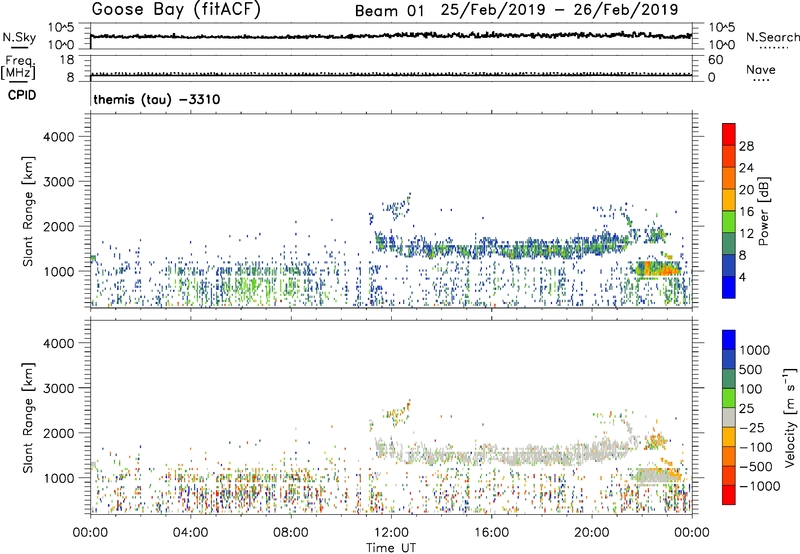Click the "N.Search" legend label
Image resolution: width=800 pixels, height=554 pixels.
[x=772, y=37]
